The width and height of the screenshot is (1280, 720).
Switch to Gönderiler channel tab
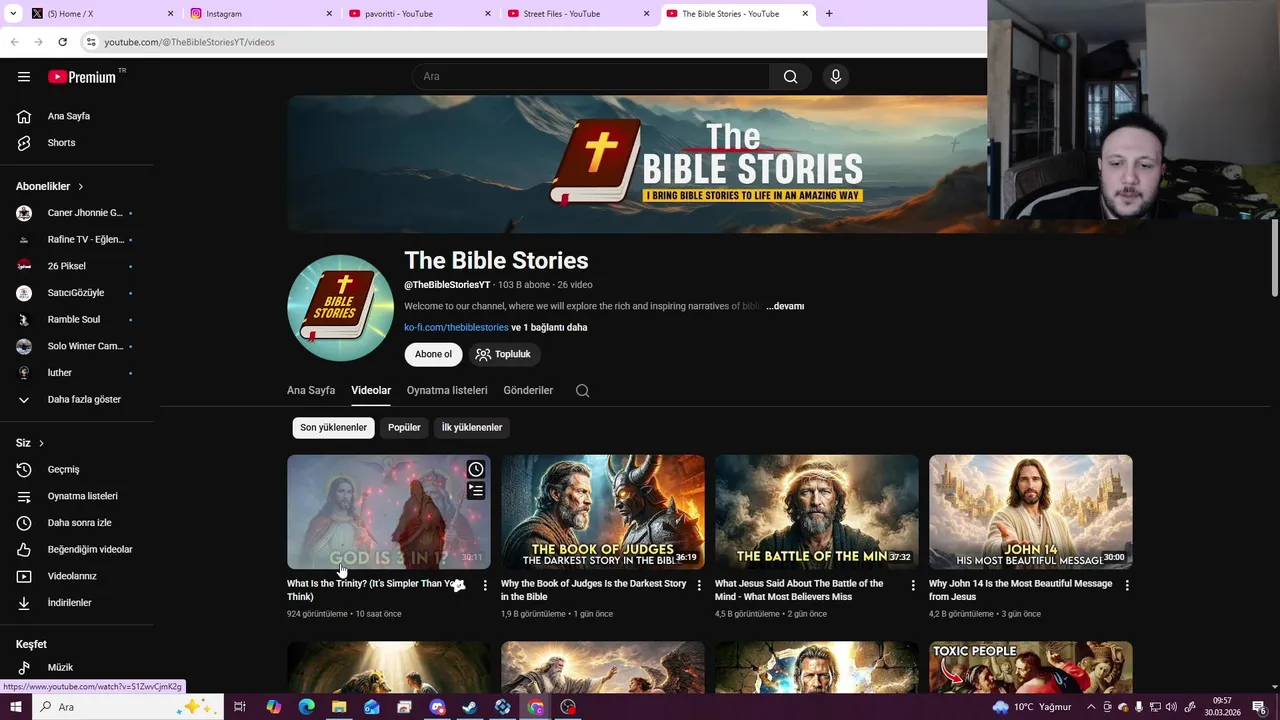[528, 391]
